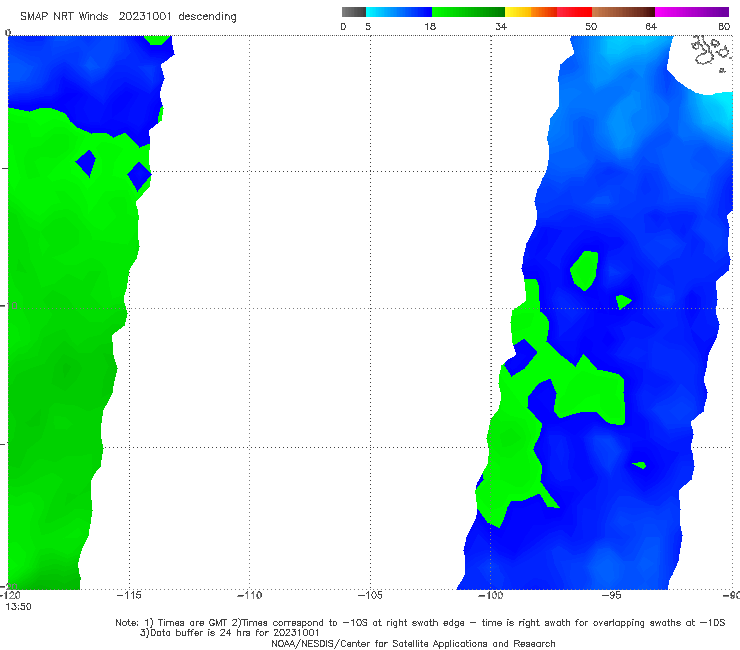Click the colorbar label '34'

(x=501, y=27)
